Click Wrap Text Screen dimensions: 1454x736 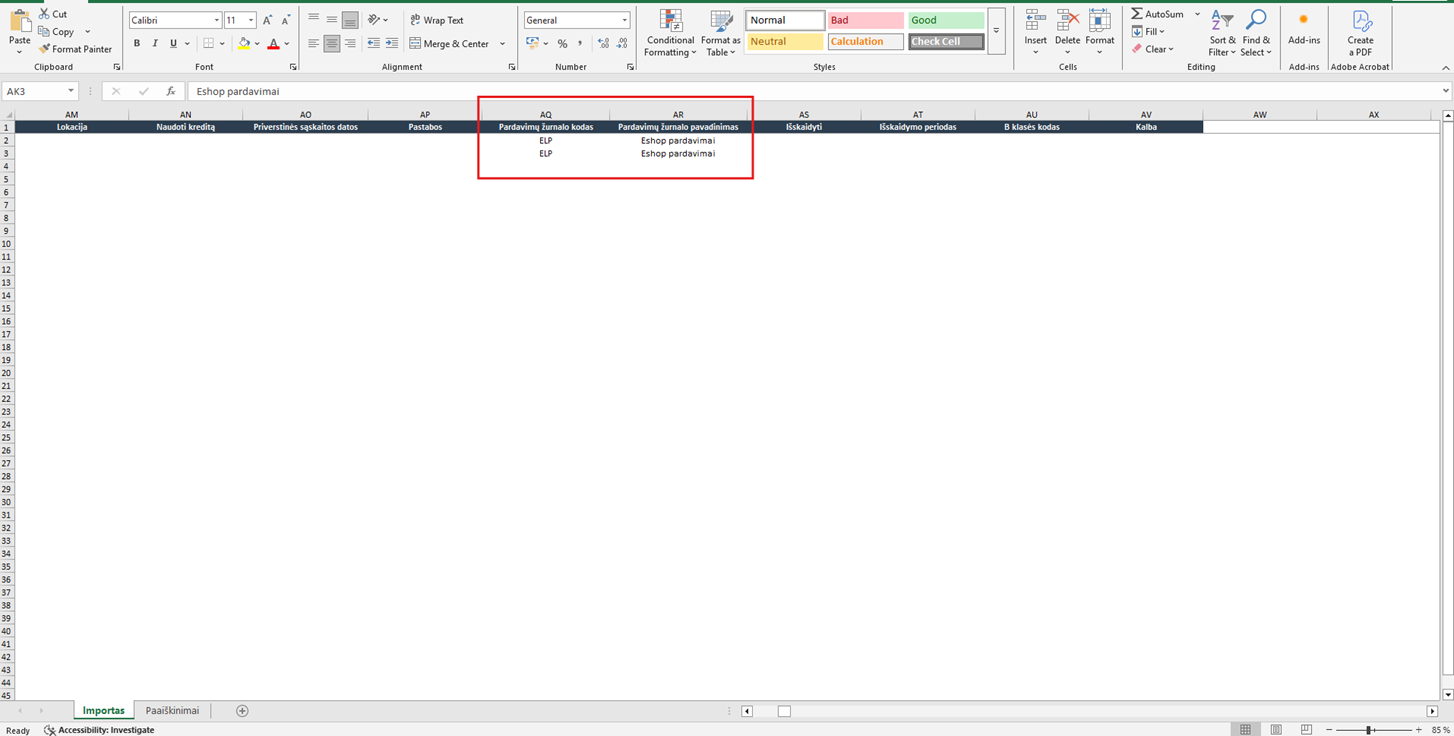pyautogui.click(x=437, y=20)
